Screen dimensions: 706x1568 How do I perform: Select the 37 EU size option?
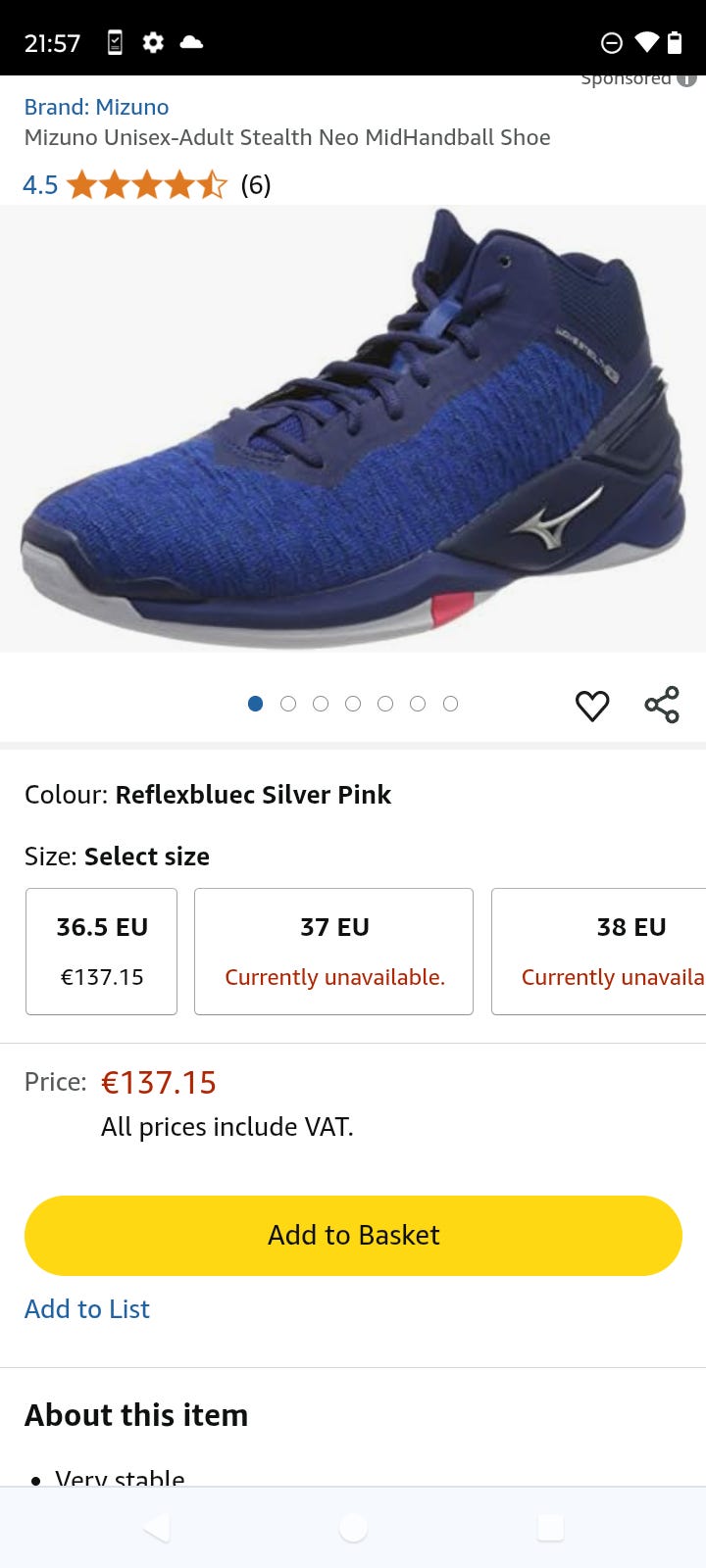pyautogui.click(x=334, y=951)
